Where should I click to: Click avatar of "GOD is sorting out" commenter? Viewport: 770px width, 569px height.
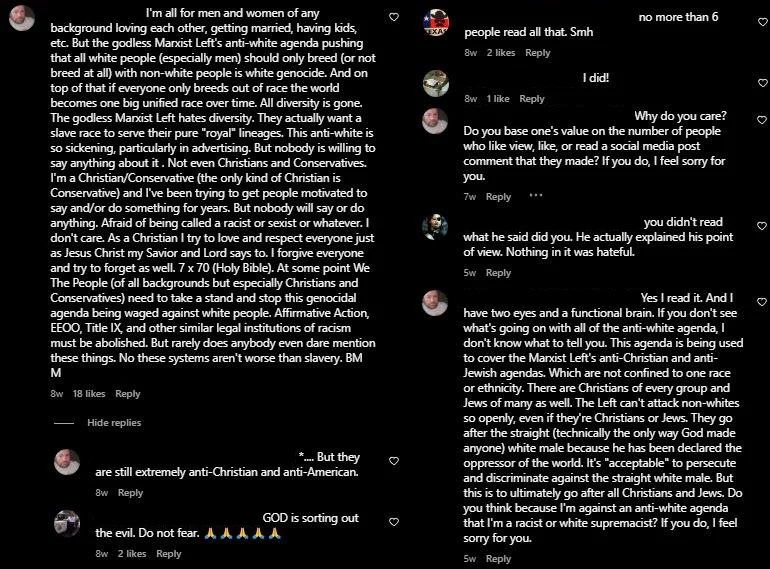[x=67, y=523]
